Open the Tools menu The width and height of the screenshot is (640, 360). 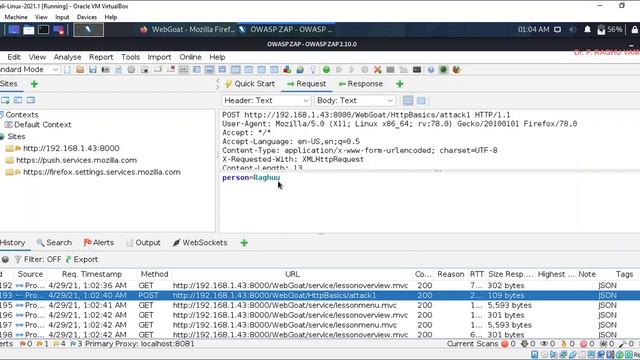point(130,57)
